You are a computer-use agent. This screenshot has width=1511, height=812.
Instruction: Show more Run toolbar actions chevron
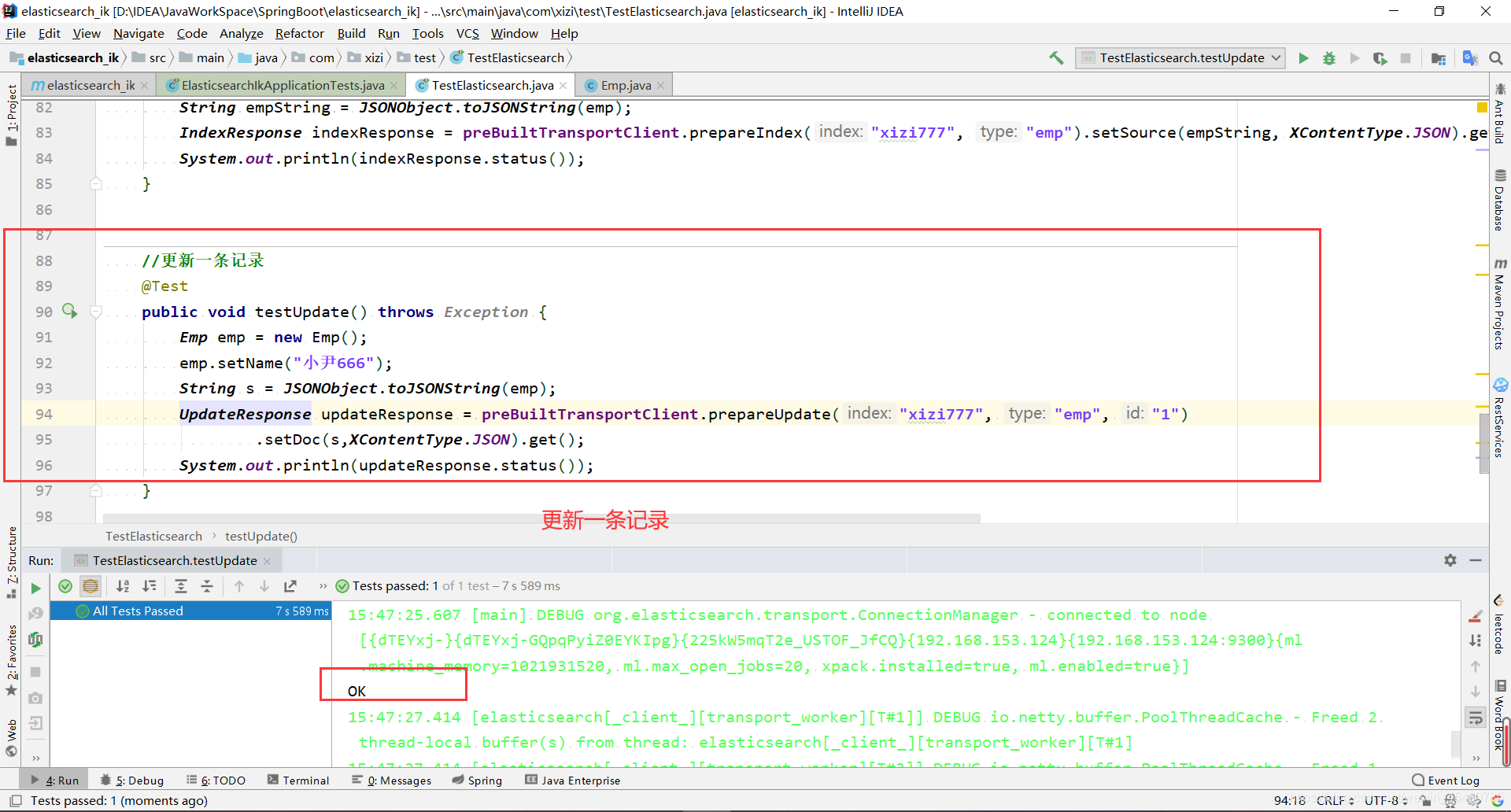tap(323, 586)
